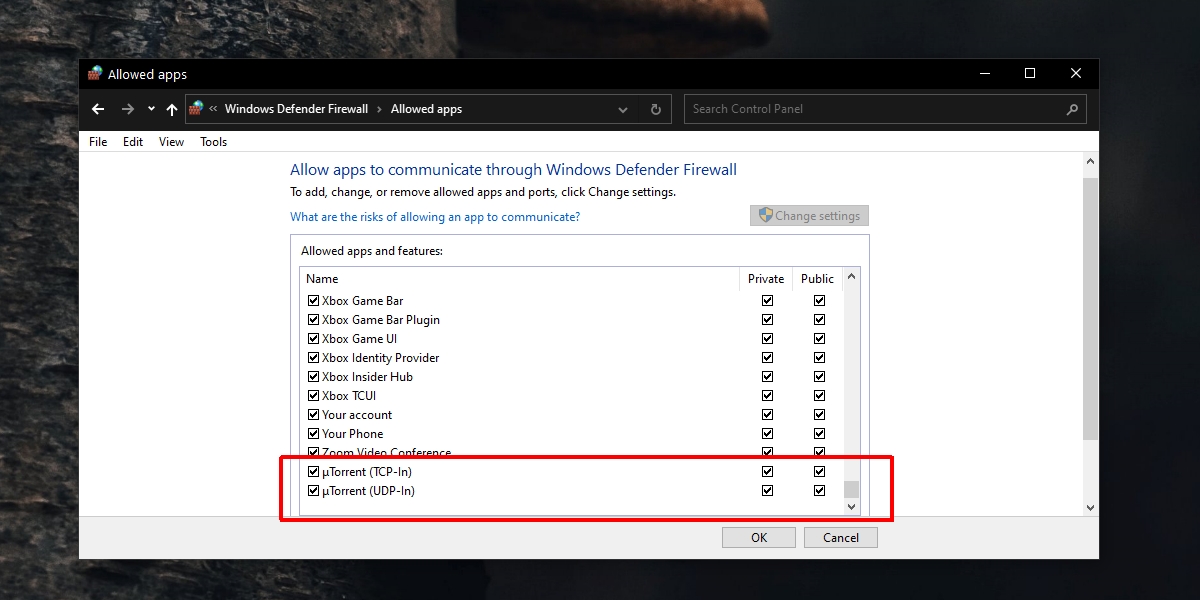1200x600 pixels.
Task: Toggle the Xbox Game Bar checkbox
Action: pos(313,301)
